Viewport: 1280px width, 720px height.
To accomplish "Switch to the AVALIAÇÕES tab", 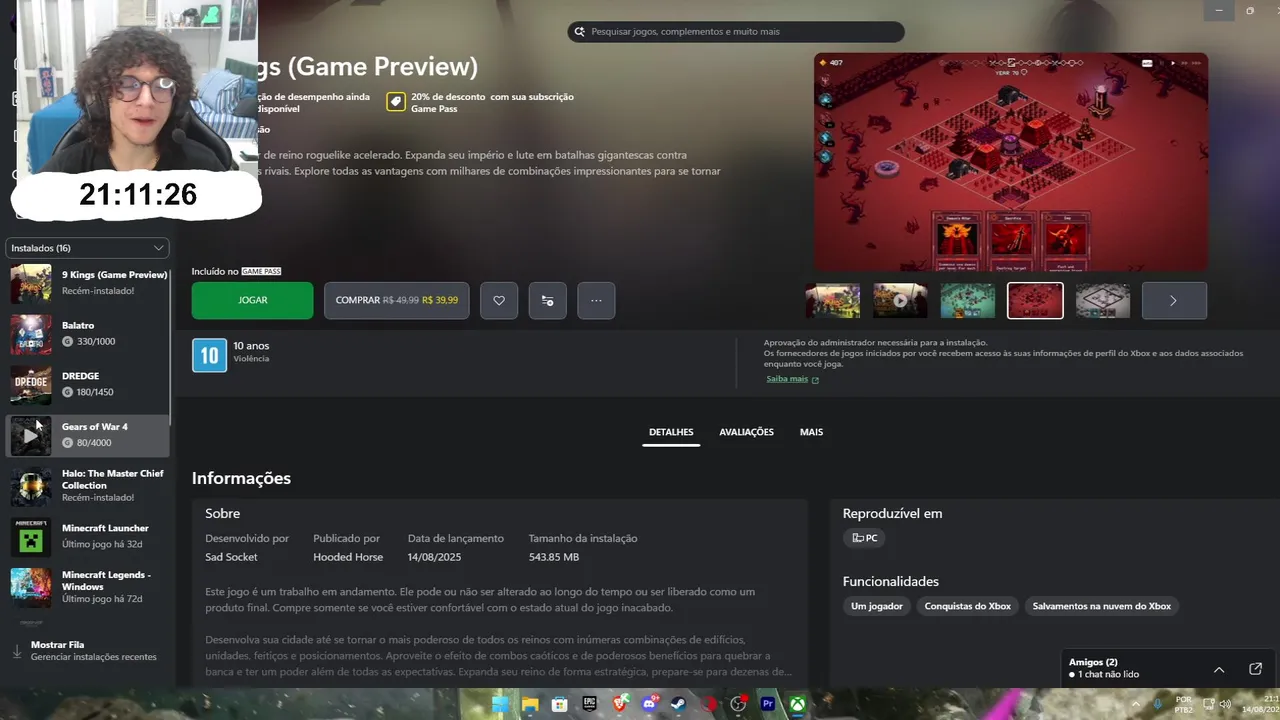I will coord(746,432).
